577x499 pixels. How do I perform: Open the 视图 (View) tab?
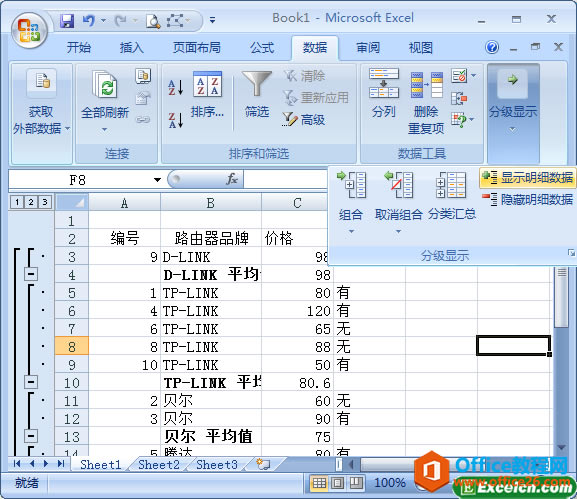point(421,47)
